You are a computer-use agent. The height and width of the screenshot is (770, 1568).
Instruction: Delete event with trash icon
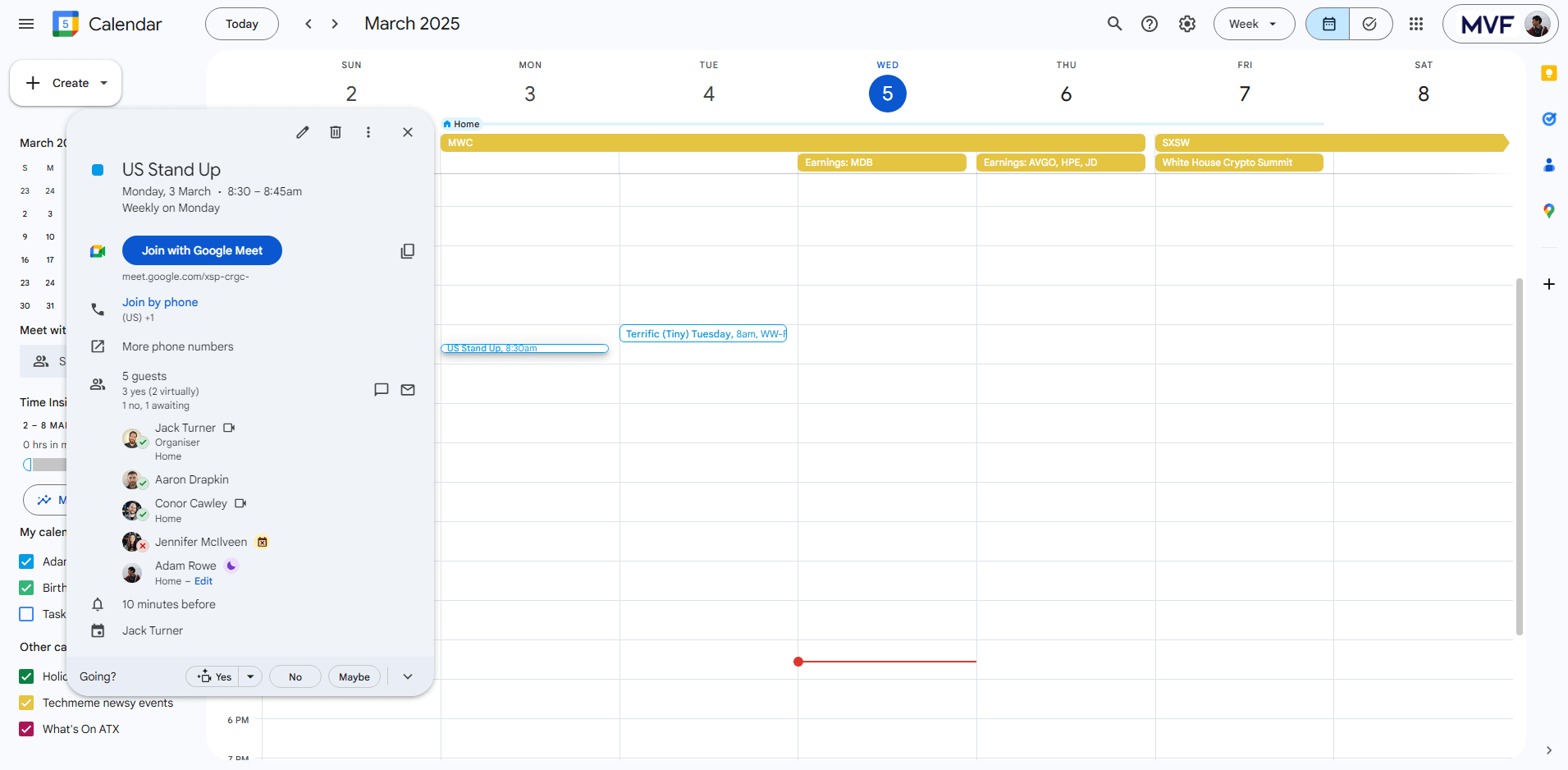(x=336, y=132)
